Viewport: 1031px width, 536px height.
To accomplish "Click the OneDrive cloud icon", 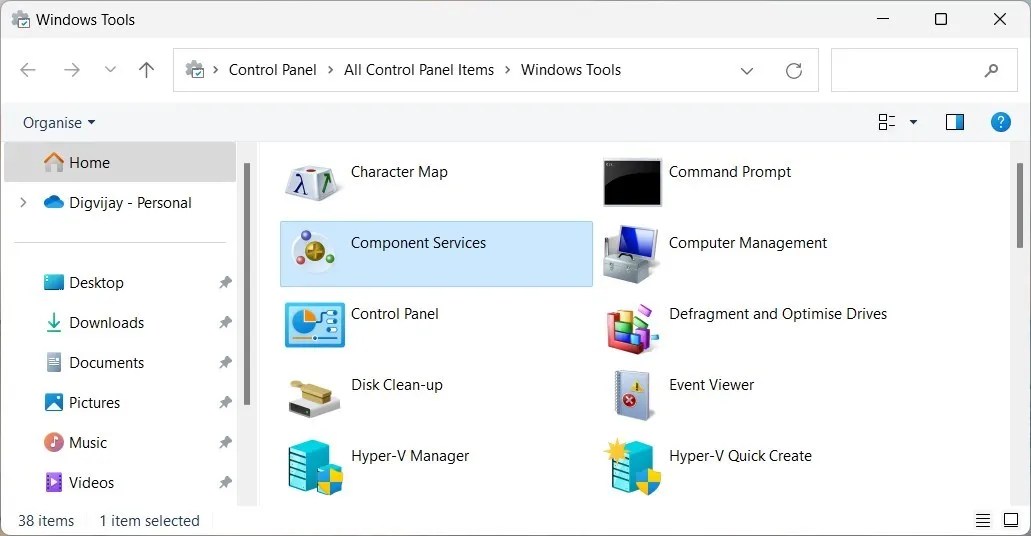I will [53, 202].
